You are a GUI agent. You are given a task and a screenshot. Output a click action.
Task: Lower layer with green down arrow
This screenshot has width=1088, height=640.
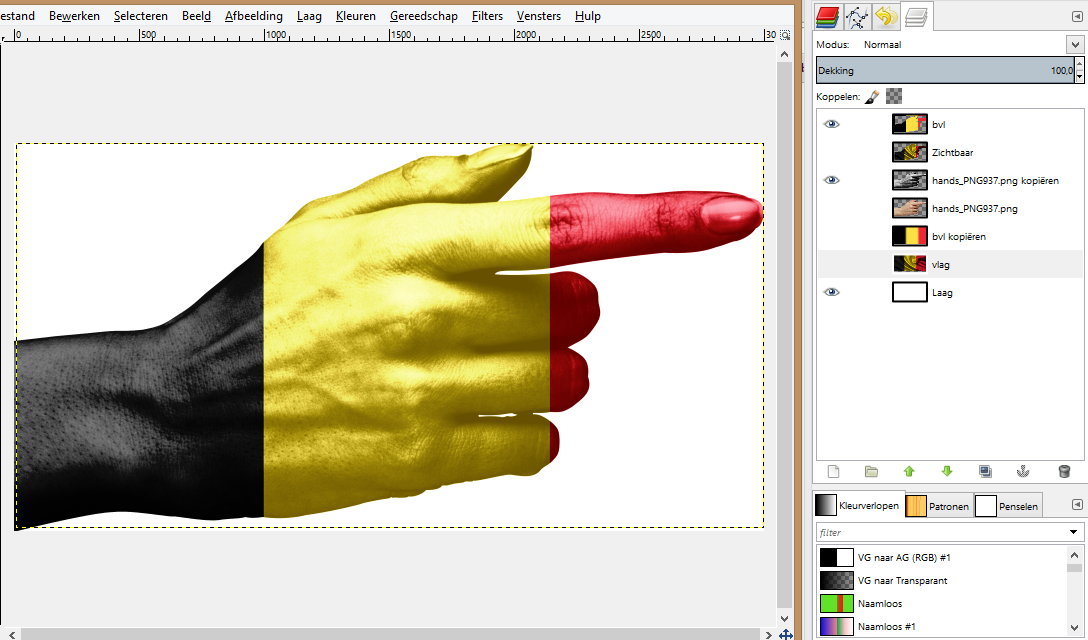pyautogui.click(x=947, y=471)
